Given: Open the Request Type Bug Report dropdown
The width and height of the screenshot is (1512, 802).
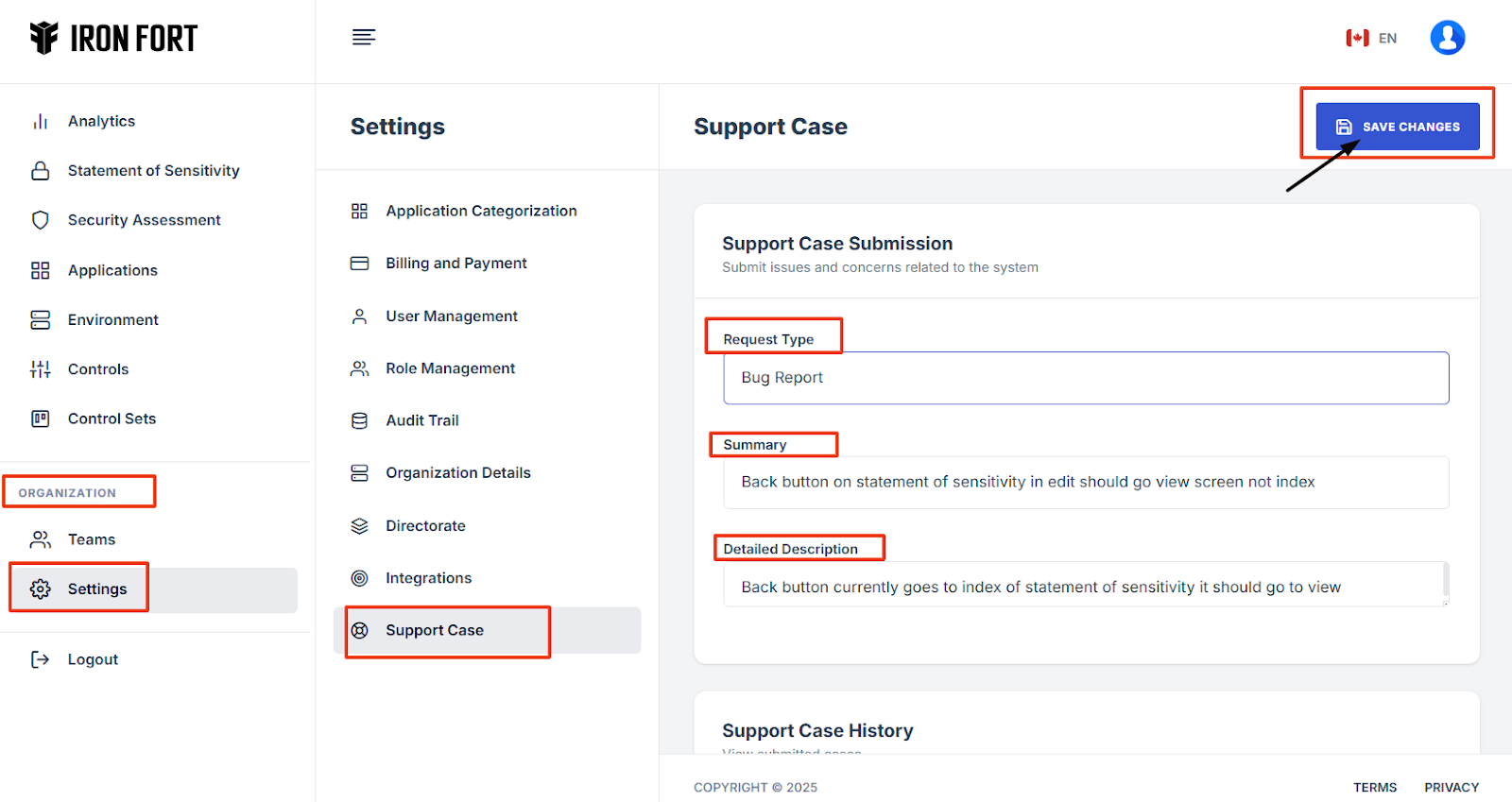Looking at the screenshot, I should (1086, 378).
